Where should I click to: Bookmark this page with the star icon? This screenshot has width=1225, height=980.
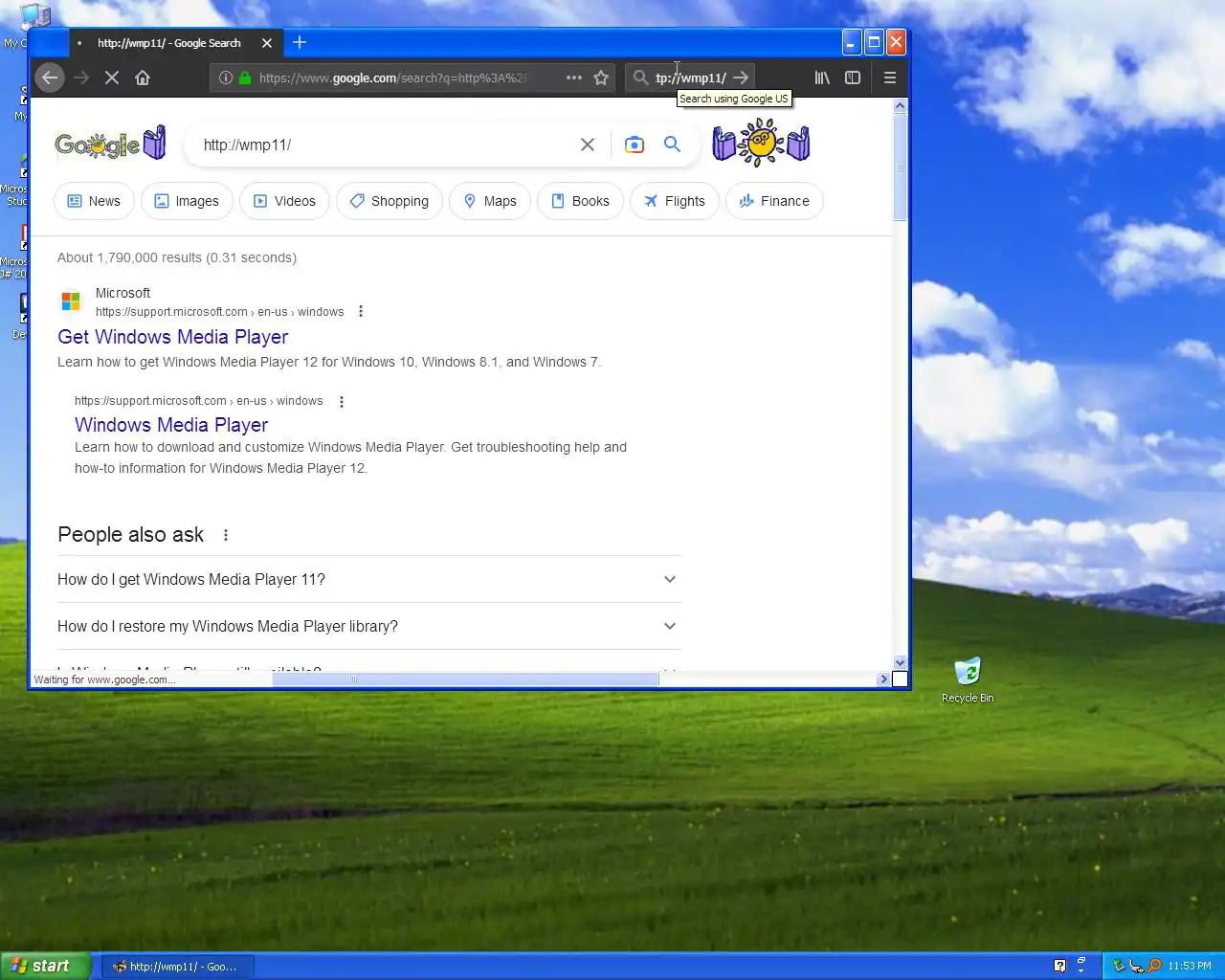coord(601,78)
